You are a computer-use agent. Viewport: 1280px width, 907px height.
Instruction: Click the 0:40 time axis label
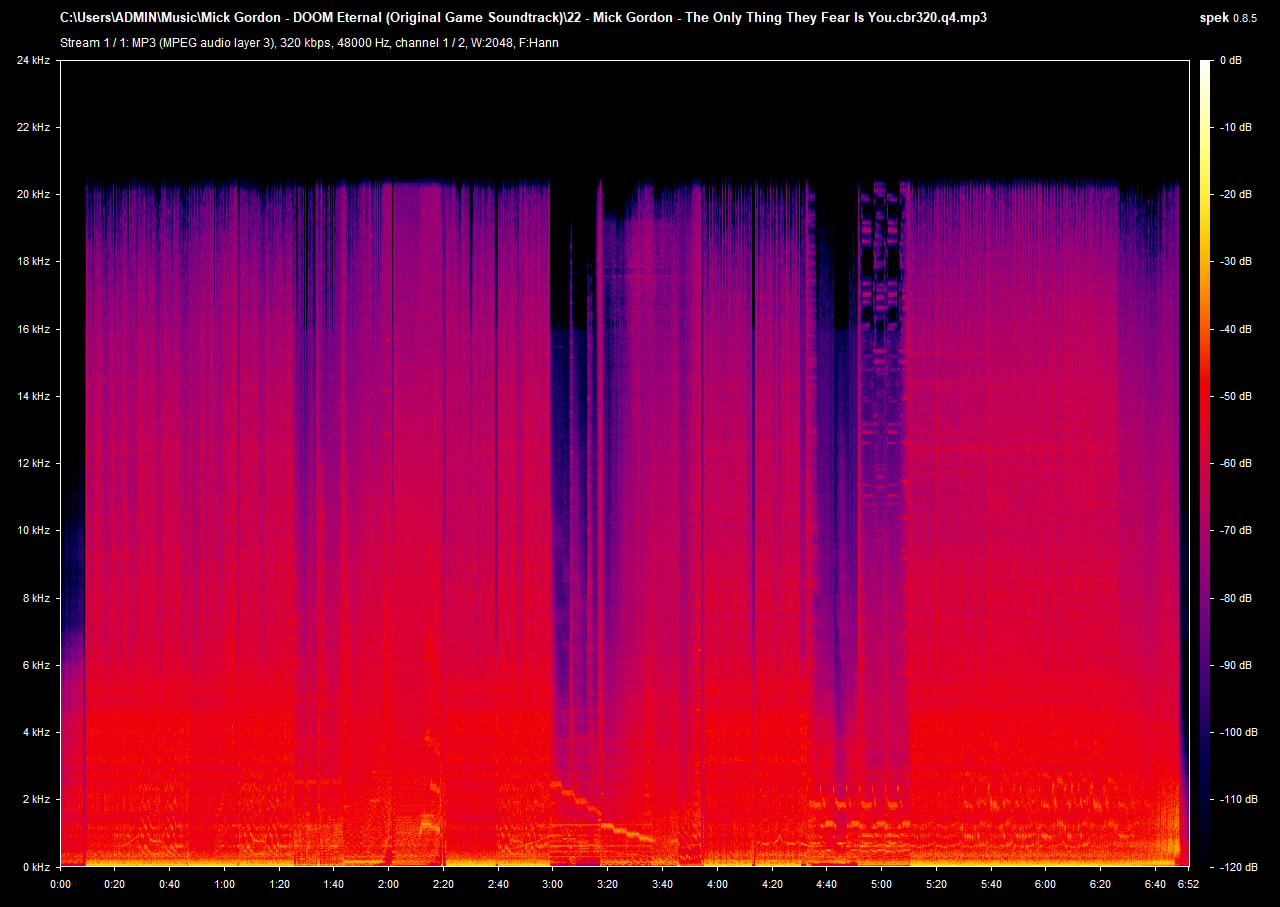(x=169, y=885)
